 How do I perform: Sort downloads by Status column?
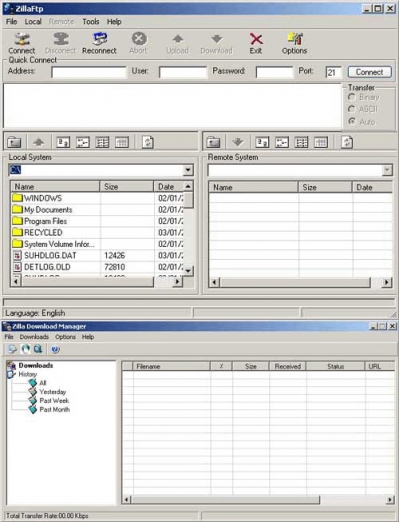pyautogui.click(x=335, y=366)
